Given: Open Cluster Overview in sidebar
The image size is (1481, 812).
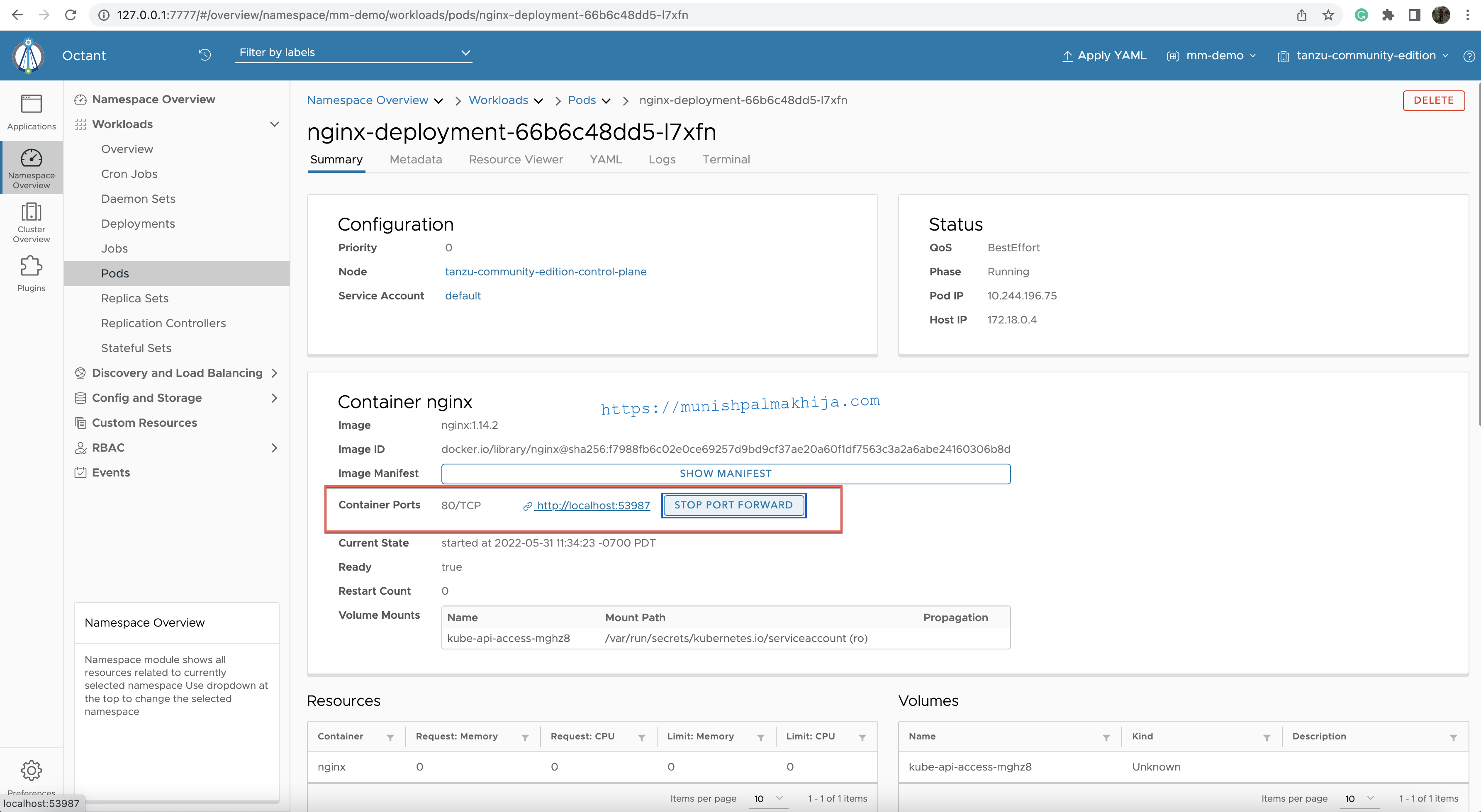Looking at the screenshot, I should point(31,222).
